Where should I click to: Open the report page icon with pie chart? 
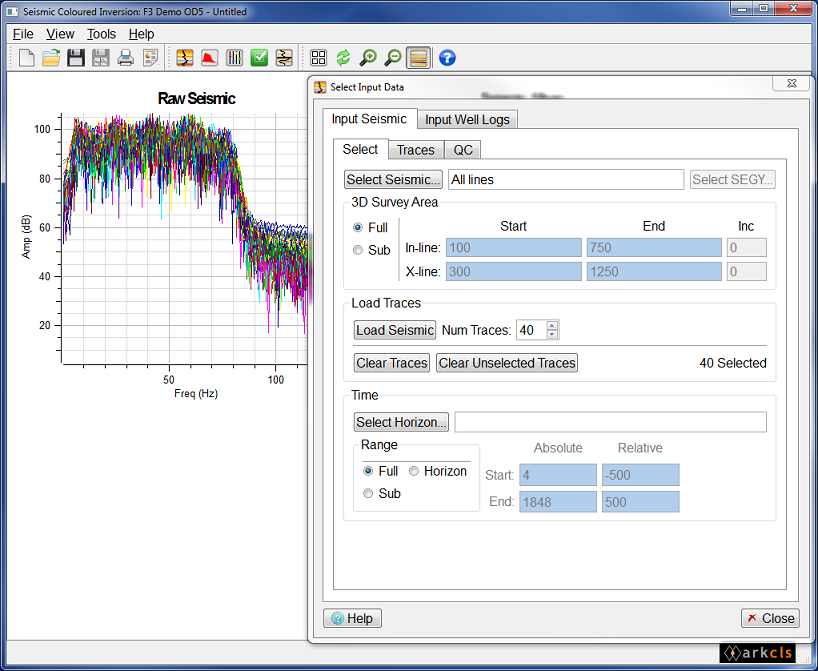150,57
